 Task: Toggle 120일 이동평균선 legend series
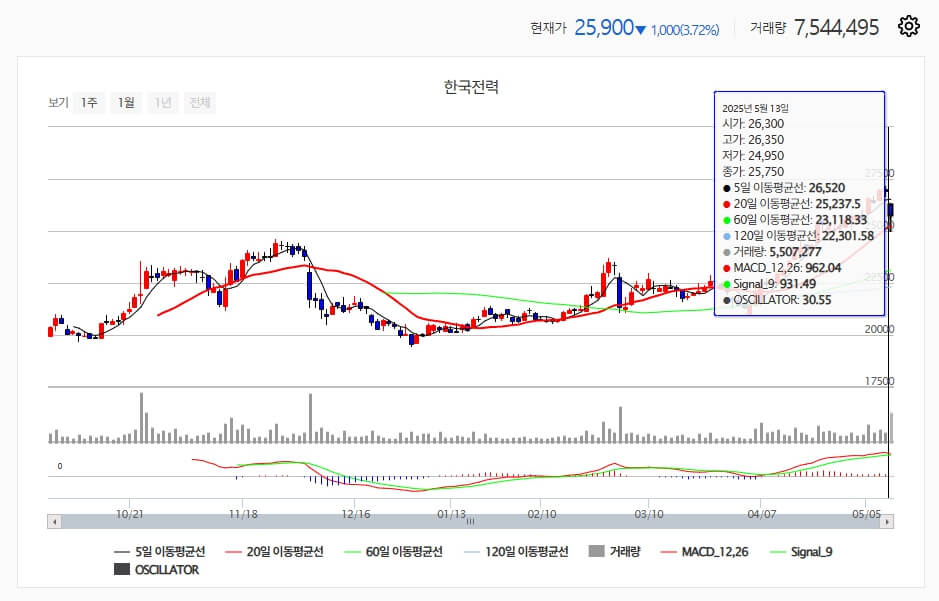[516, 551]
